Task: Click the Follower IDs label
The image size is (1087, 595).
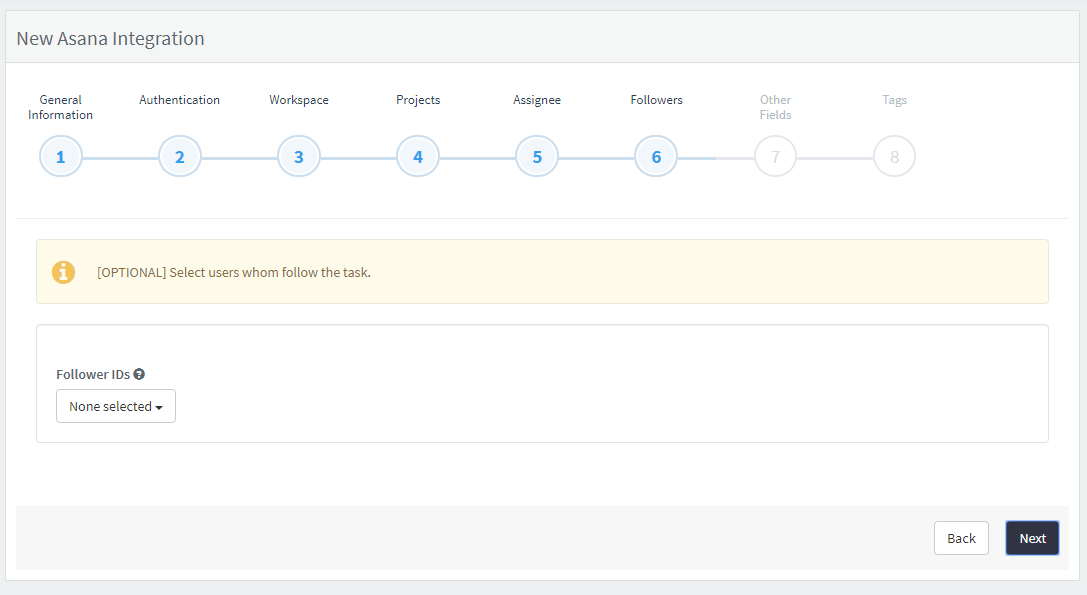Action: tap(93, 374)
